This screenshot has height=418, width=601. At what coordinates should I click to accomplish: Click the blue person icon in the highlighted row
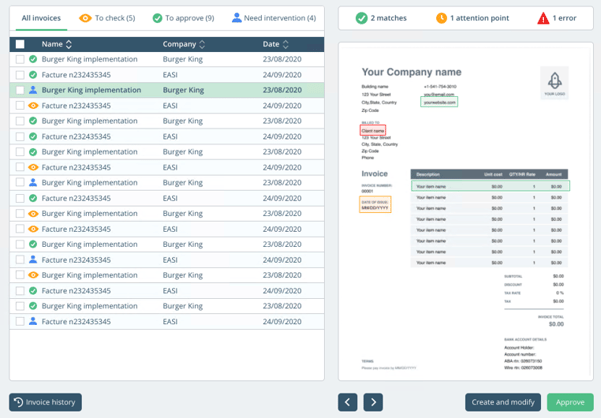(34, 90)
